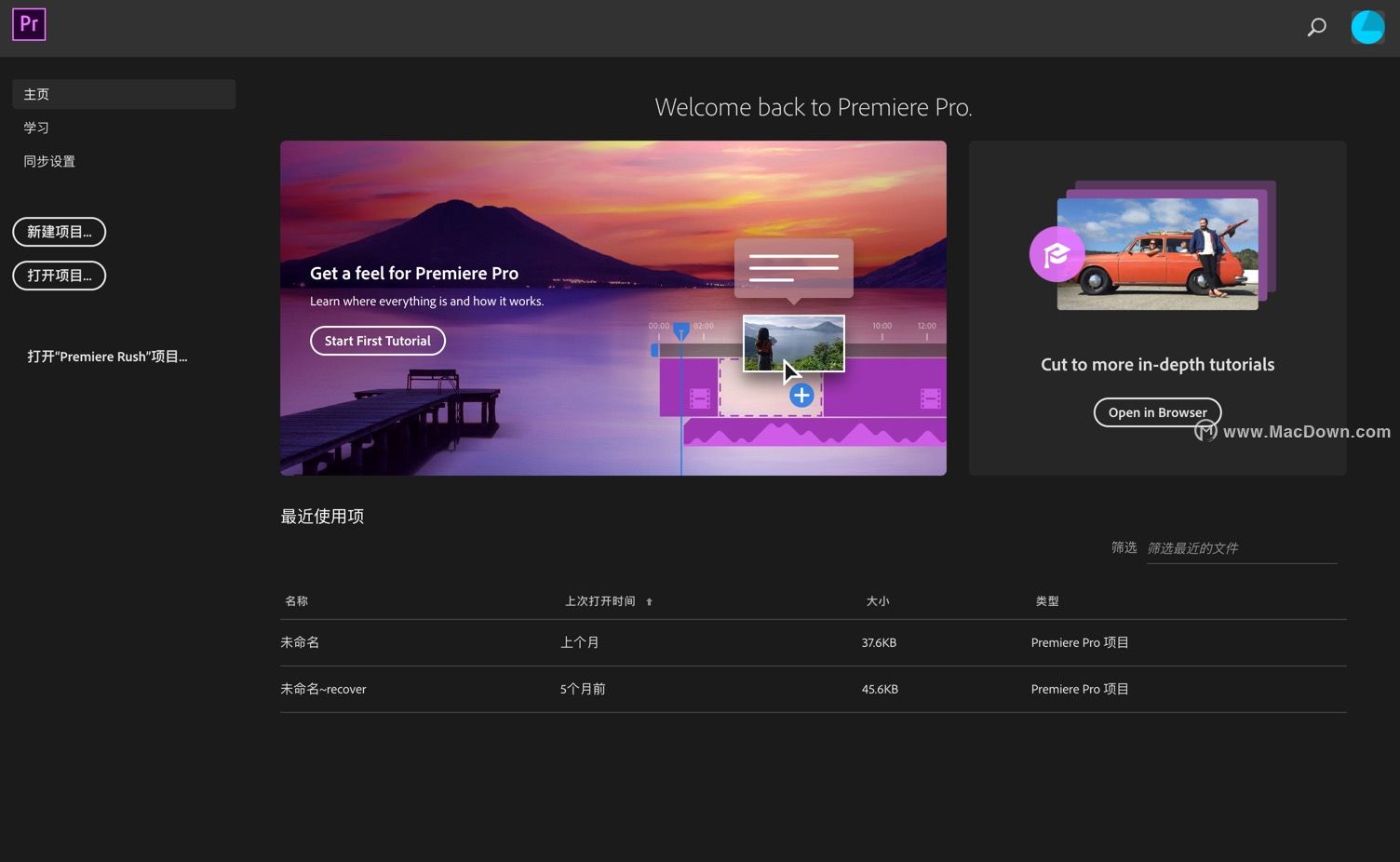Screen dimensions: 1400x862
Task: Click the Get a feel for Premiere Pro heading
Action: pos(414,274)
